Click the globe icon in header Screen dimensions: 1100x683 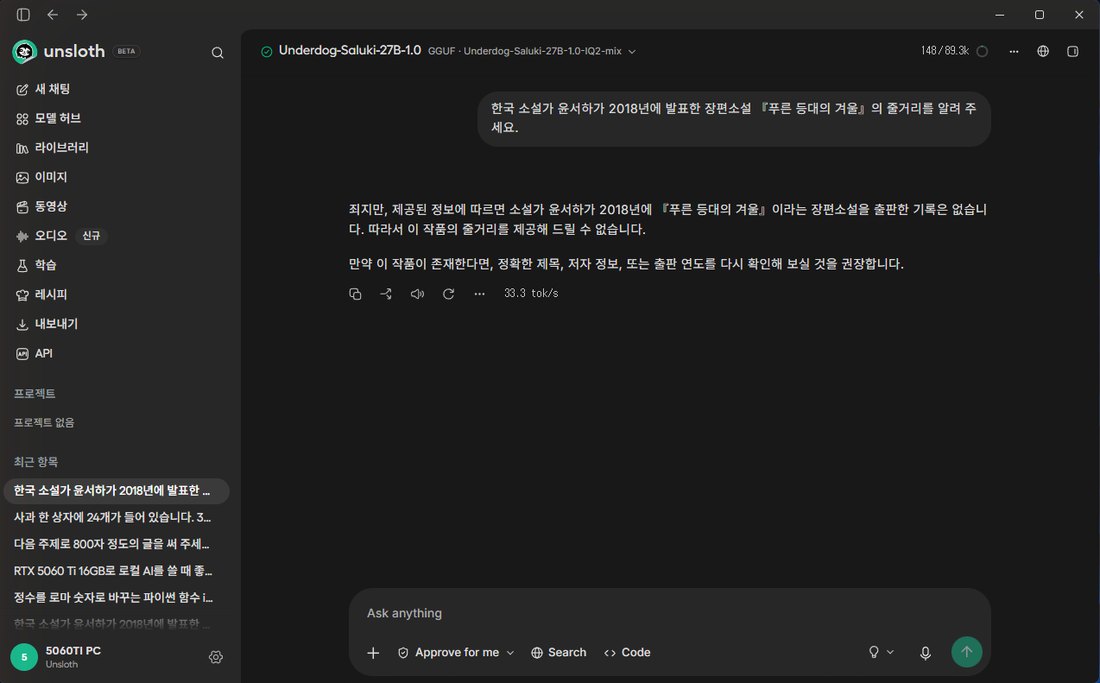click(1043, 51)
